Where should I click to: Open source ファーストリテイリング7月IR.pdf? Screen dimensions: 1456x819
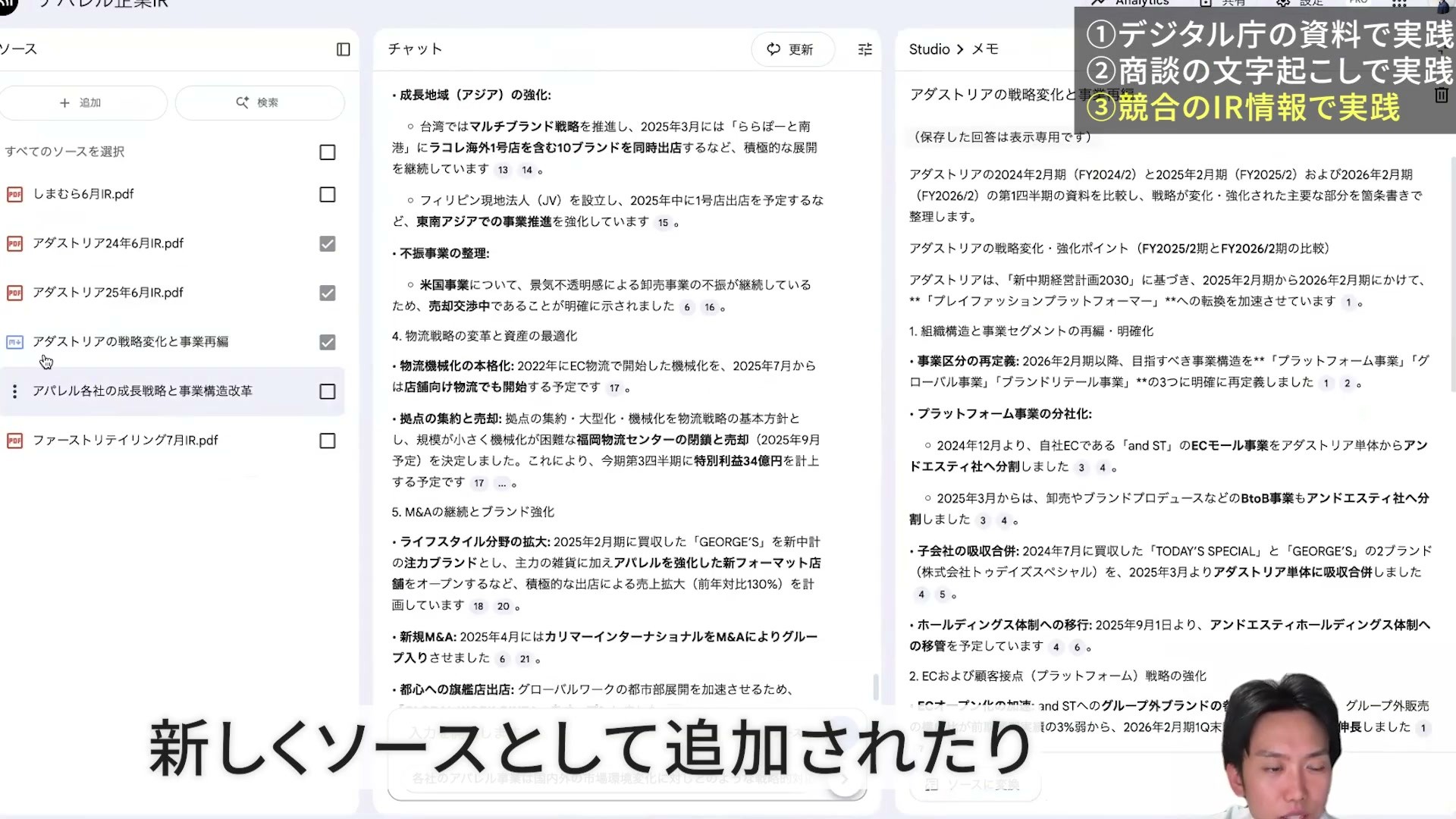[126, 441]
